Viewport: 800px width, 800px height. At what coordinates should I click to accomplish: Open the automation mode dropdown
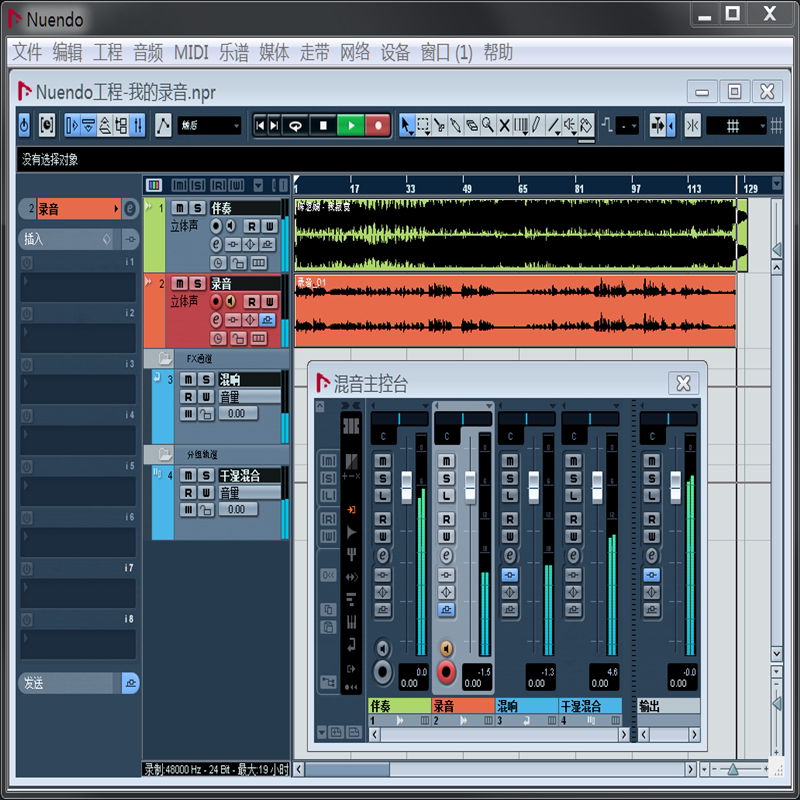(209, 126)
